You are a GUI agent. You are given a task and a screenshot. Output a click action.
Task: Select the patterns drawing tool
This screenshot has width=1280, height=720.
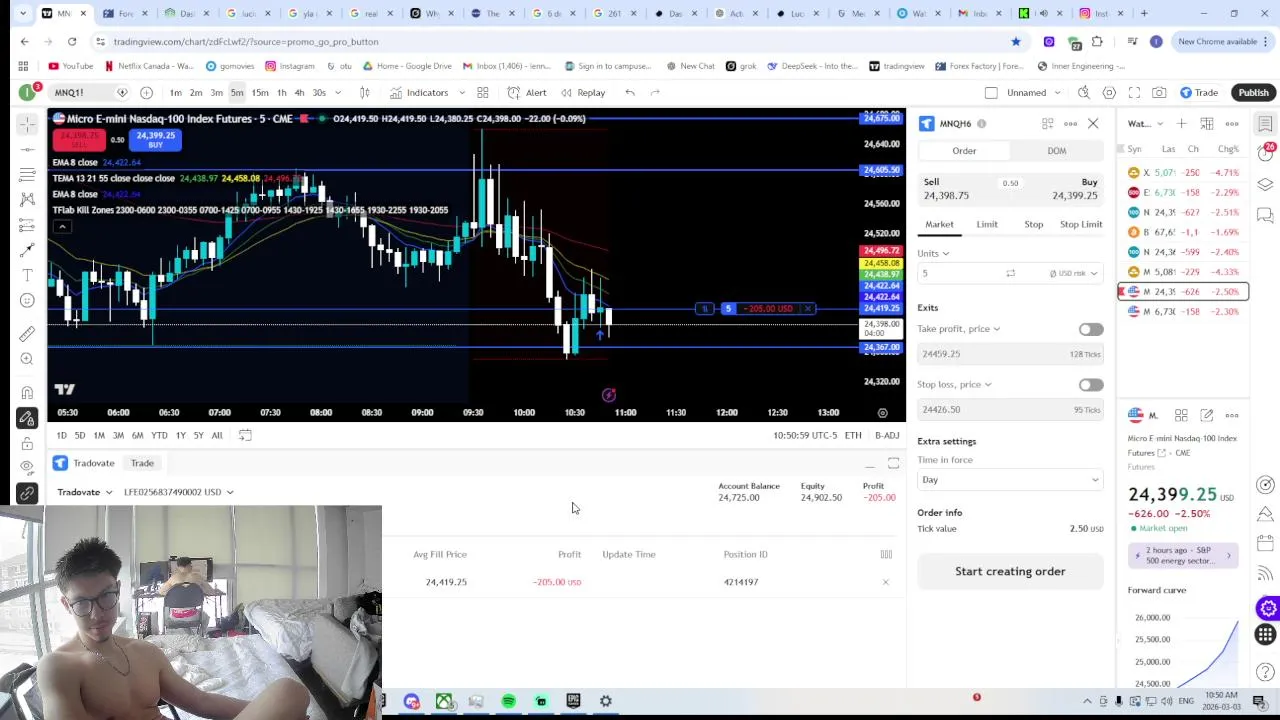click(27, 199)
